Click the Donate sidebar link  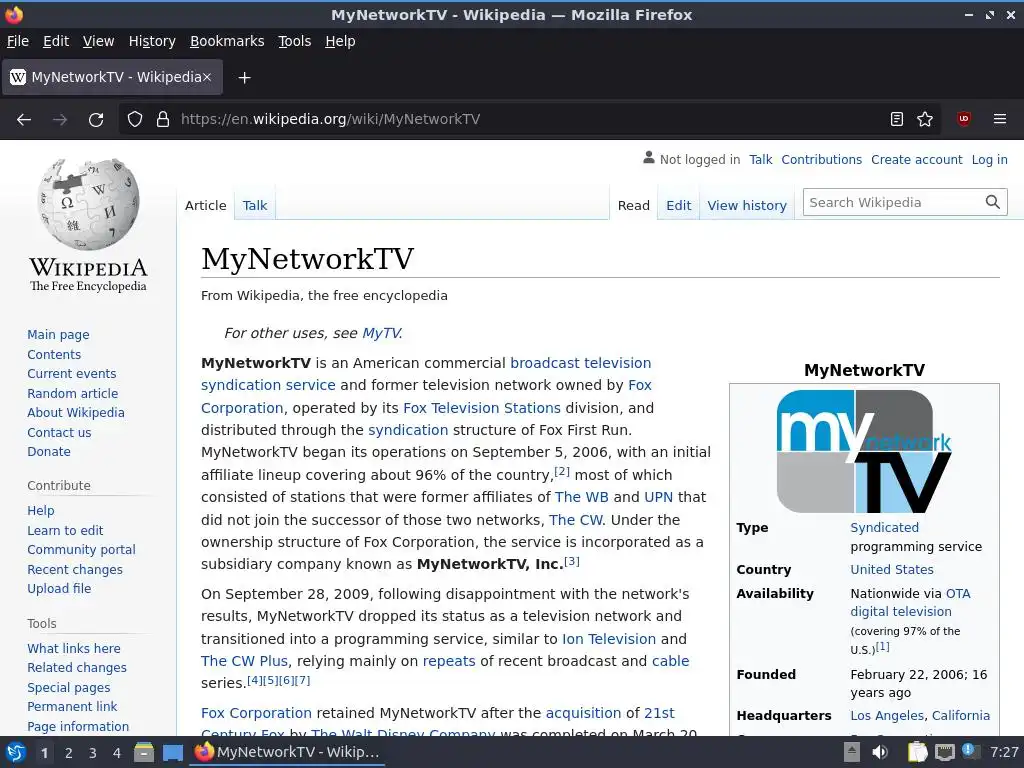(x=49, y=451)
